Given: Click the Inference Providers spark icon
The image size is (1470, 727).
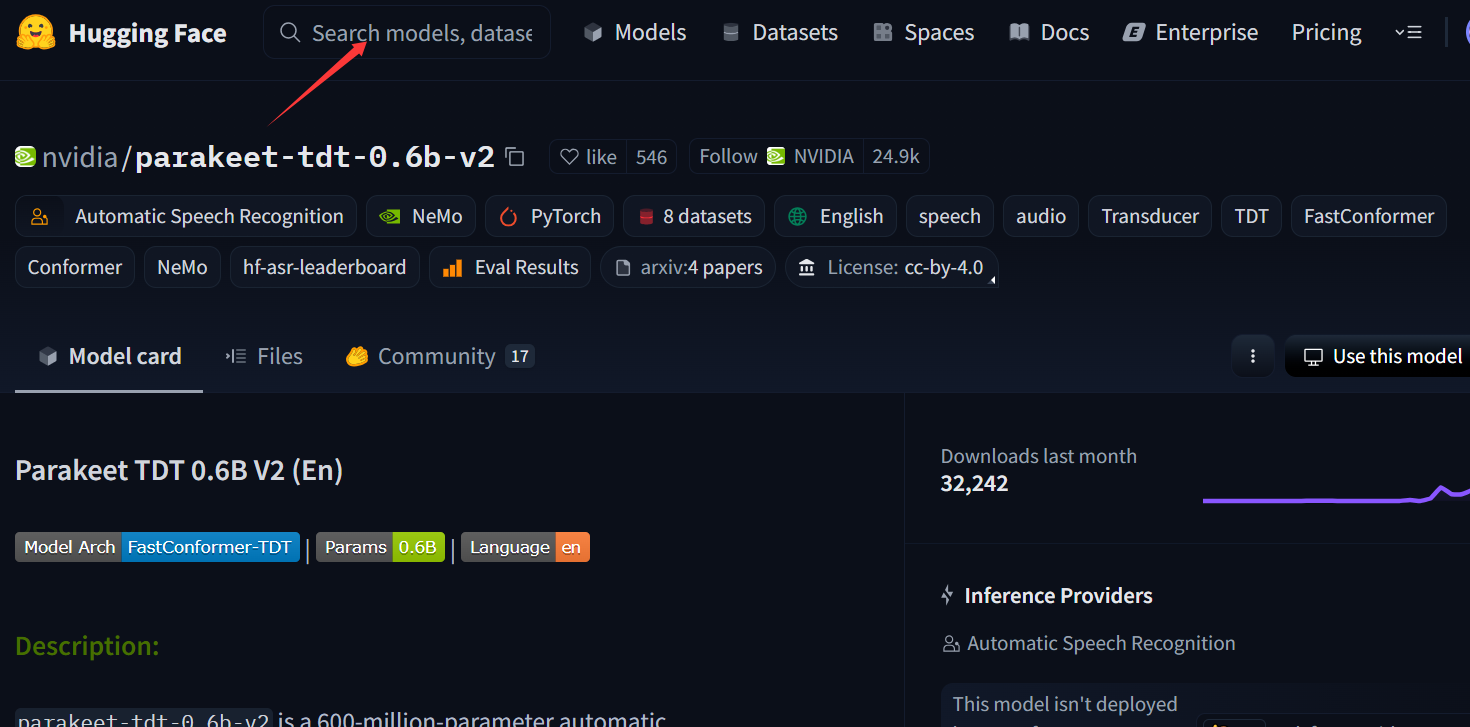Looking at the screenshot, I should [947, 596].
